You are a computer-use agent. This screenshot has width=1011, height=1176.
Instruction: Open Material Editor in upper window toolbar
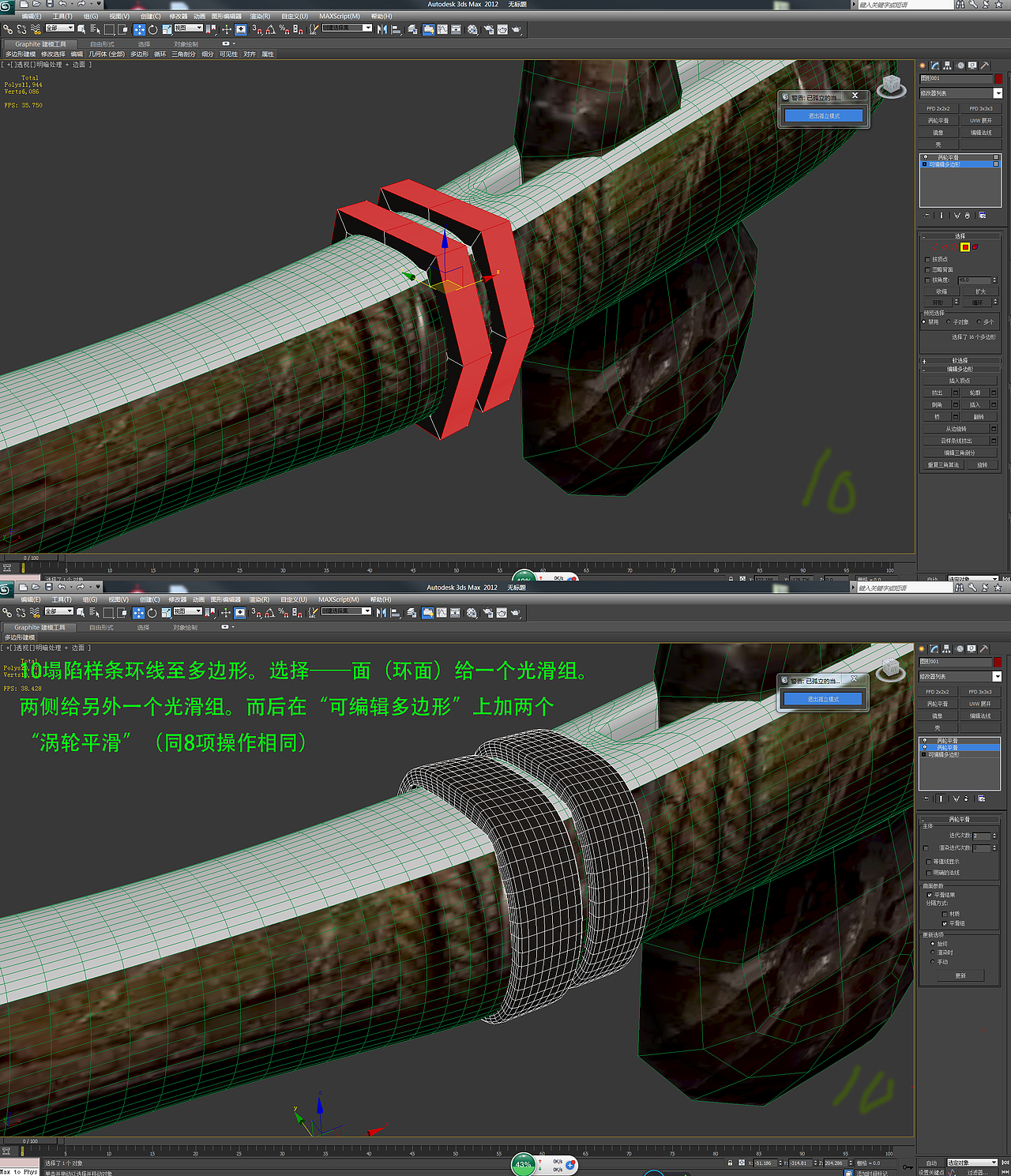click(472, 29)
